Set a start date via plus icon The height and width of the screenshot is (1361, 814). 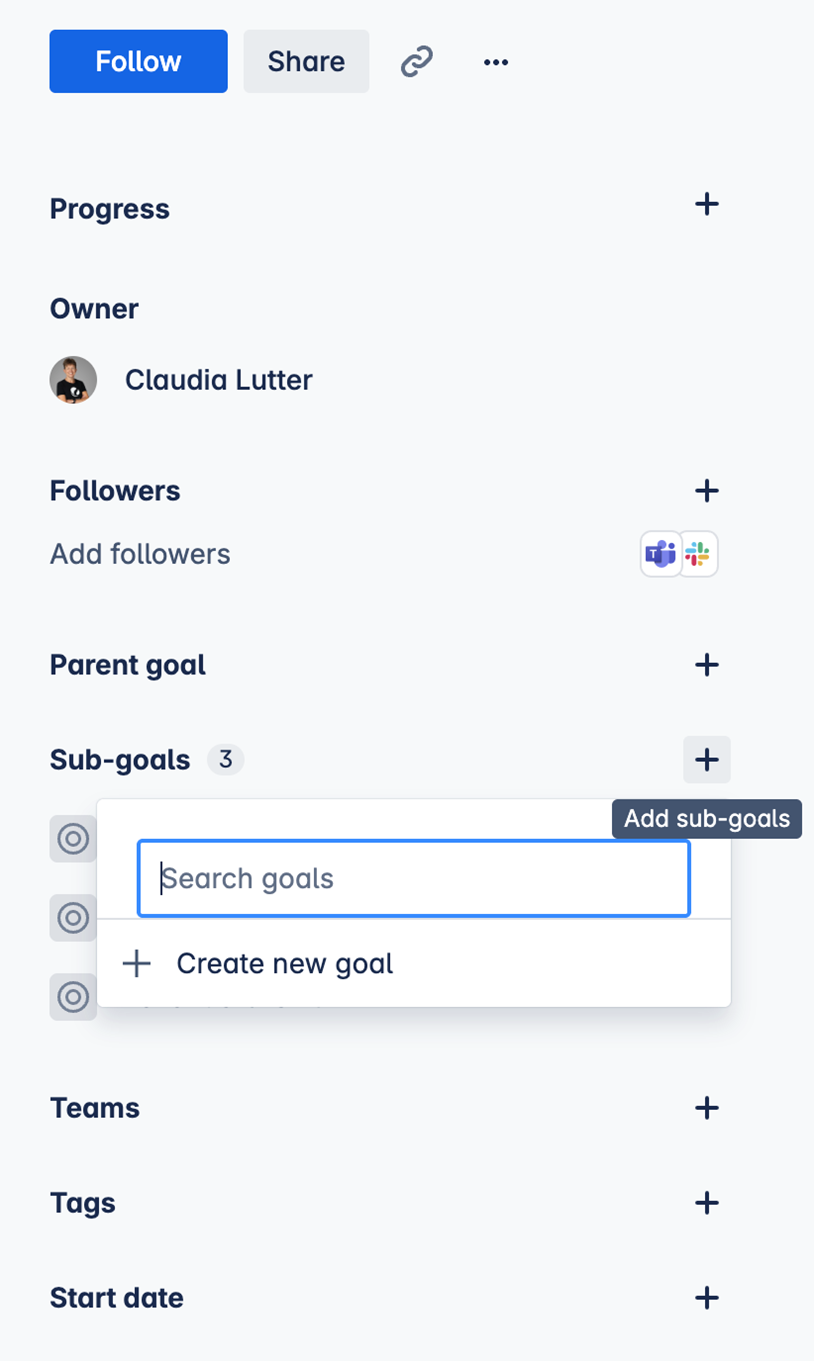707,1298
